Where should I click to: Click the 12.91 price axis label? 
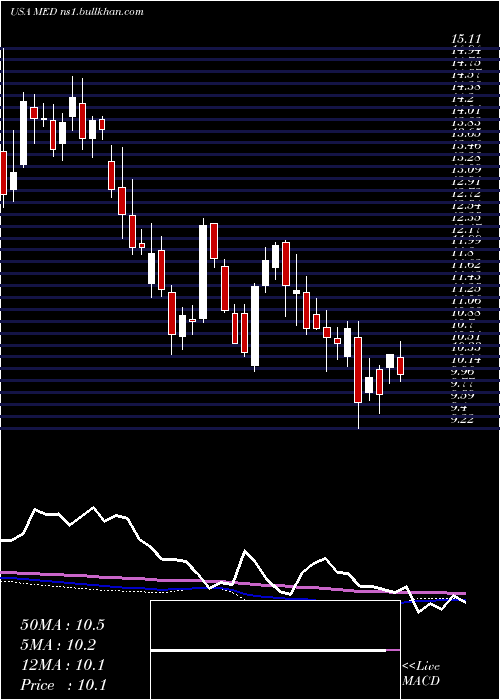click(x=467, y=182)
